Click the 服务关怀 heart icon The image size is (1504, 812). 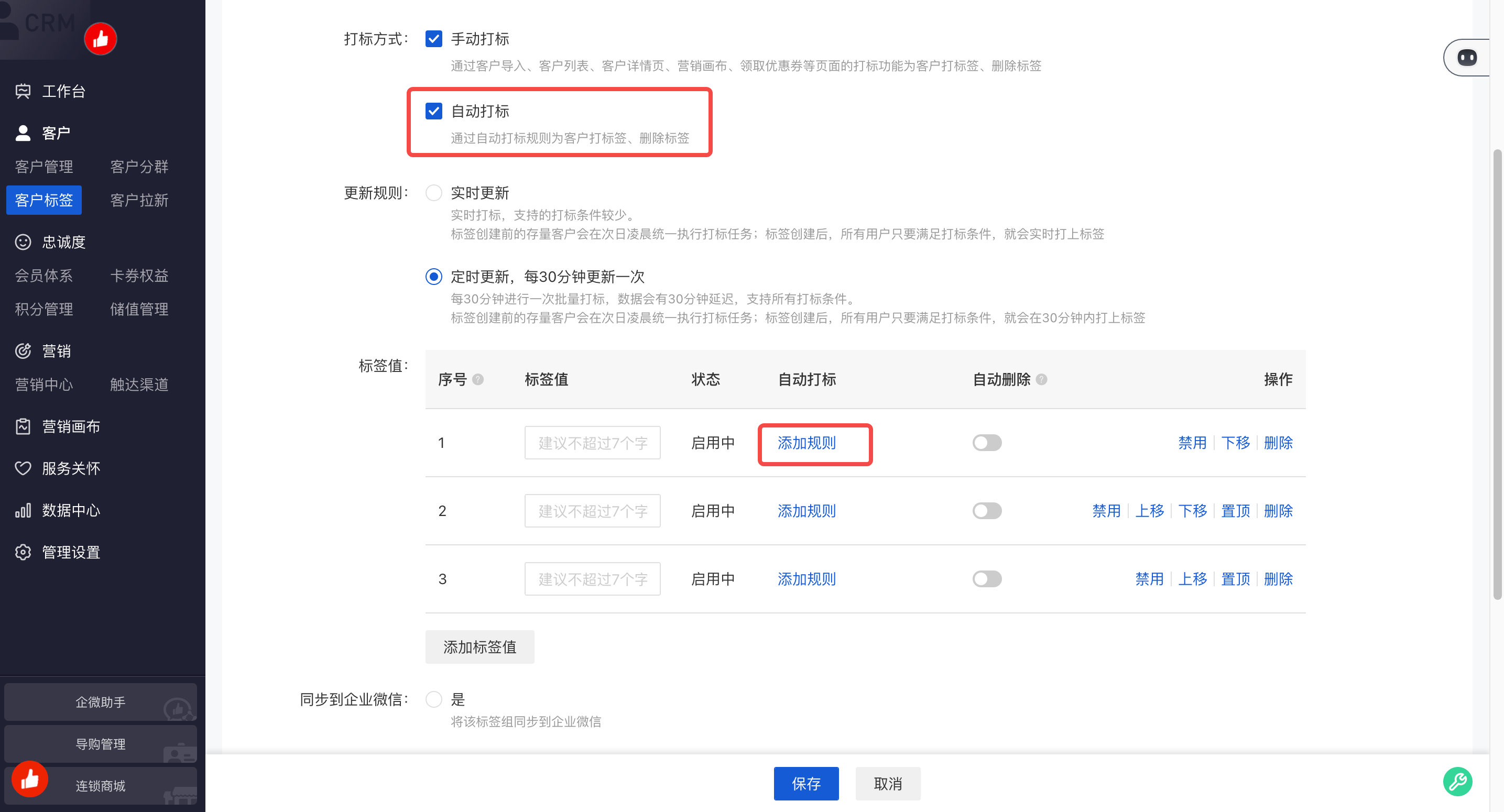click(23, 468)
